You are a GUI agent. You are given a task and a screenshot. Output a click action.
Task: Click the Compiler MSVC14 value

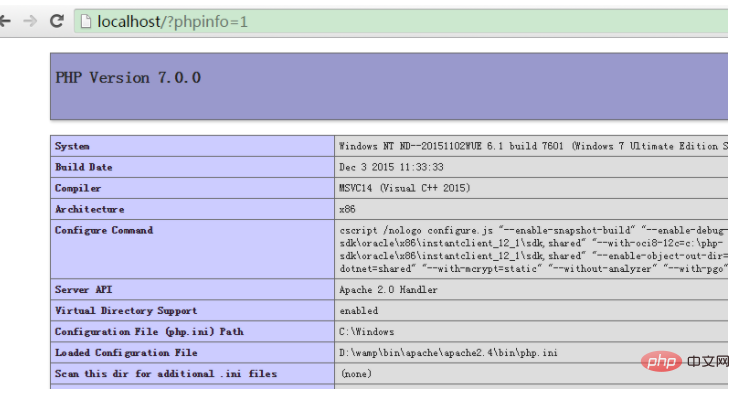[404, 188]
